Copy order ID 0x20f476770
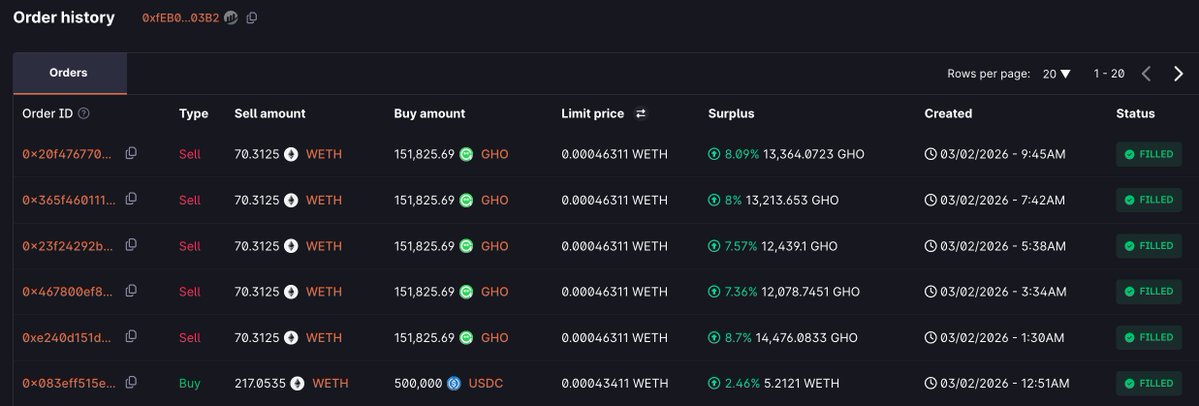This screenshot has height=406, width=1199. [131, 154]
